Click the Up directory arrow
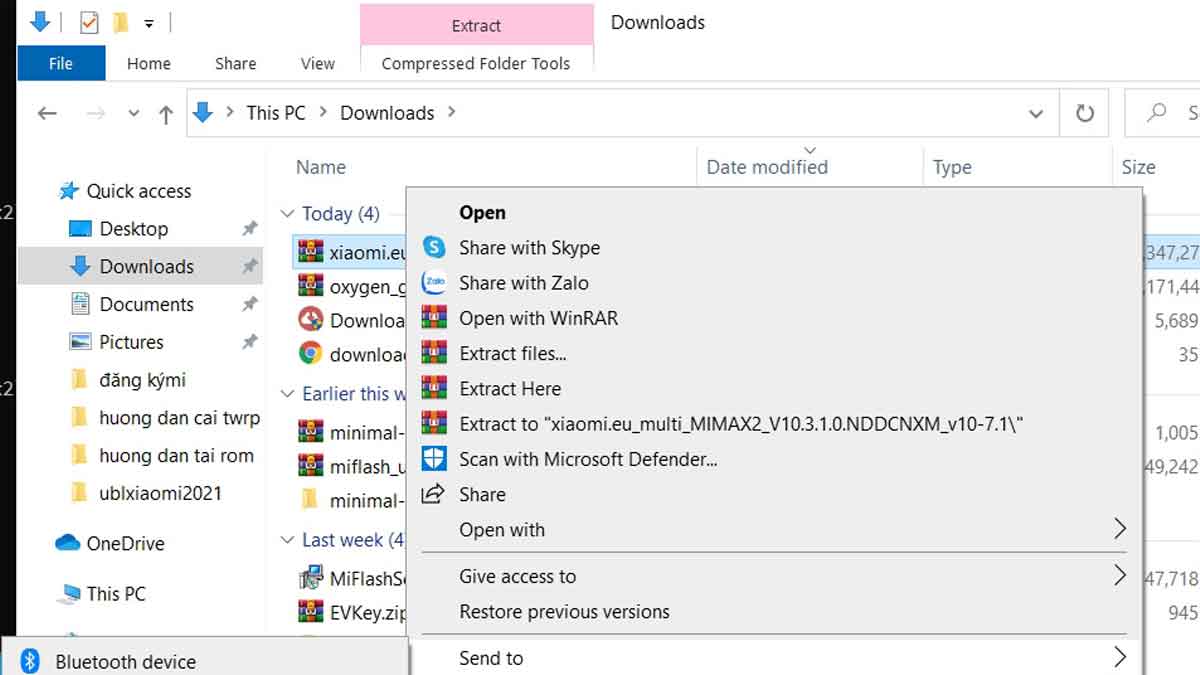This screenshot has width=1200, height=675. tap(166, 114)
